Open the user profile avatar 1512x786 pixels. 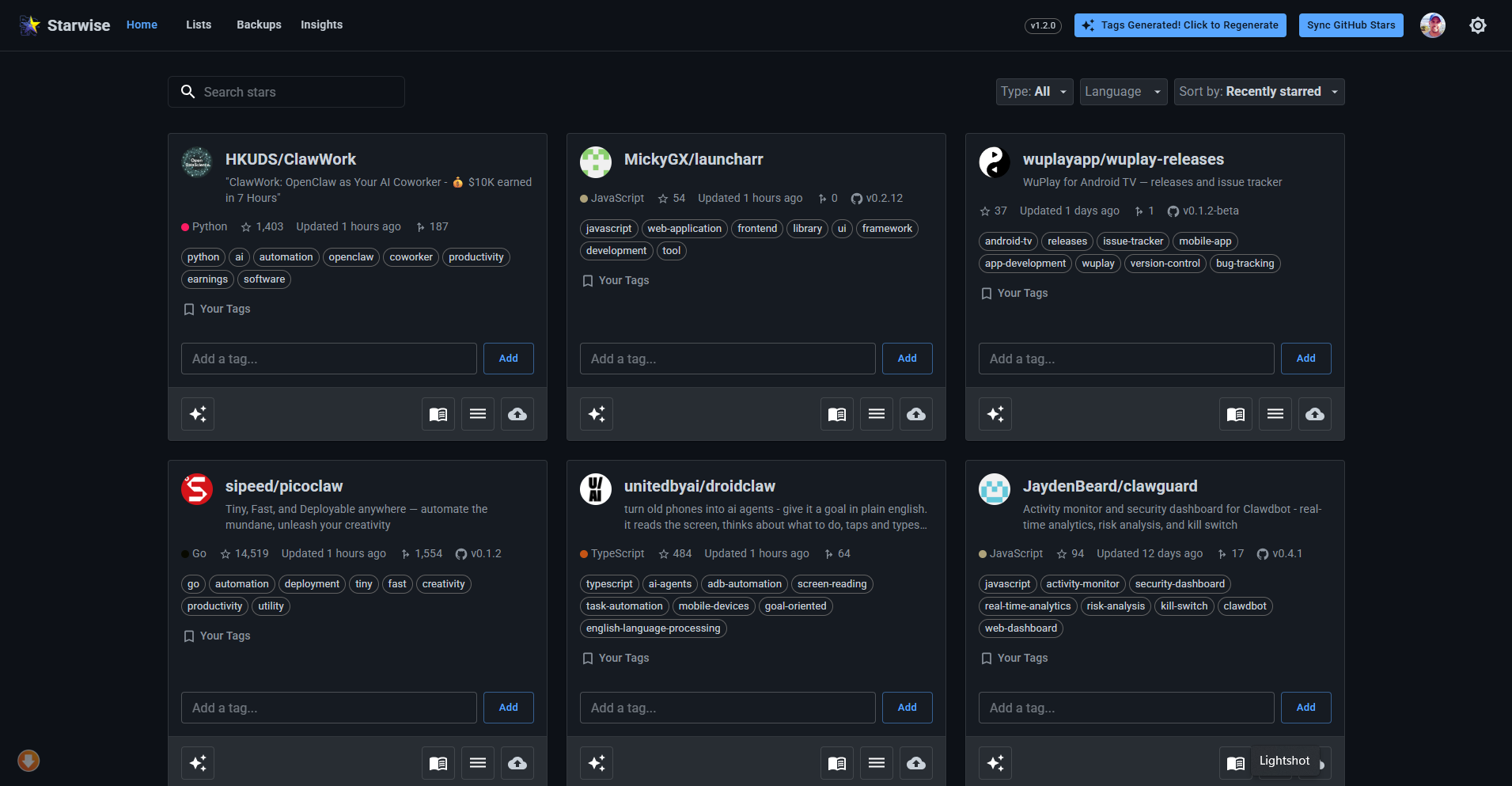(x=1432, y=25)
